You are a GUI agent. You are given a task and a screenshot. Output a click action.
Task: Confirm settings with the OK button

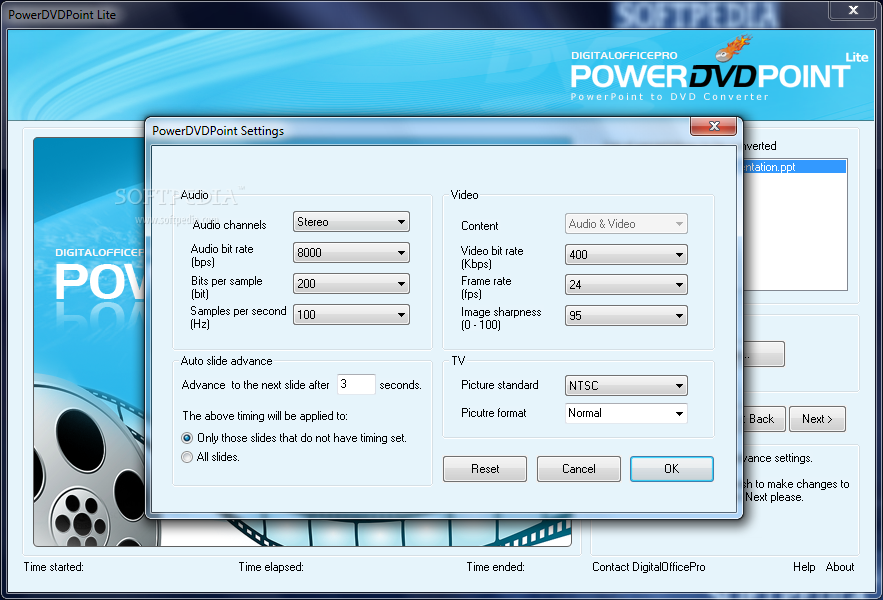[x=671, y=469]
